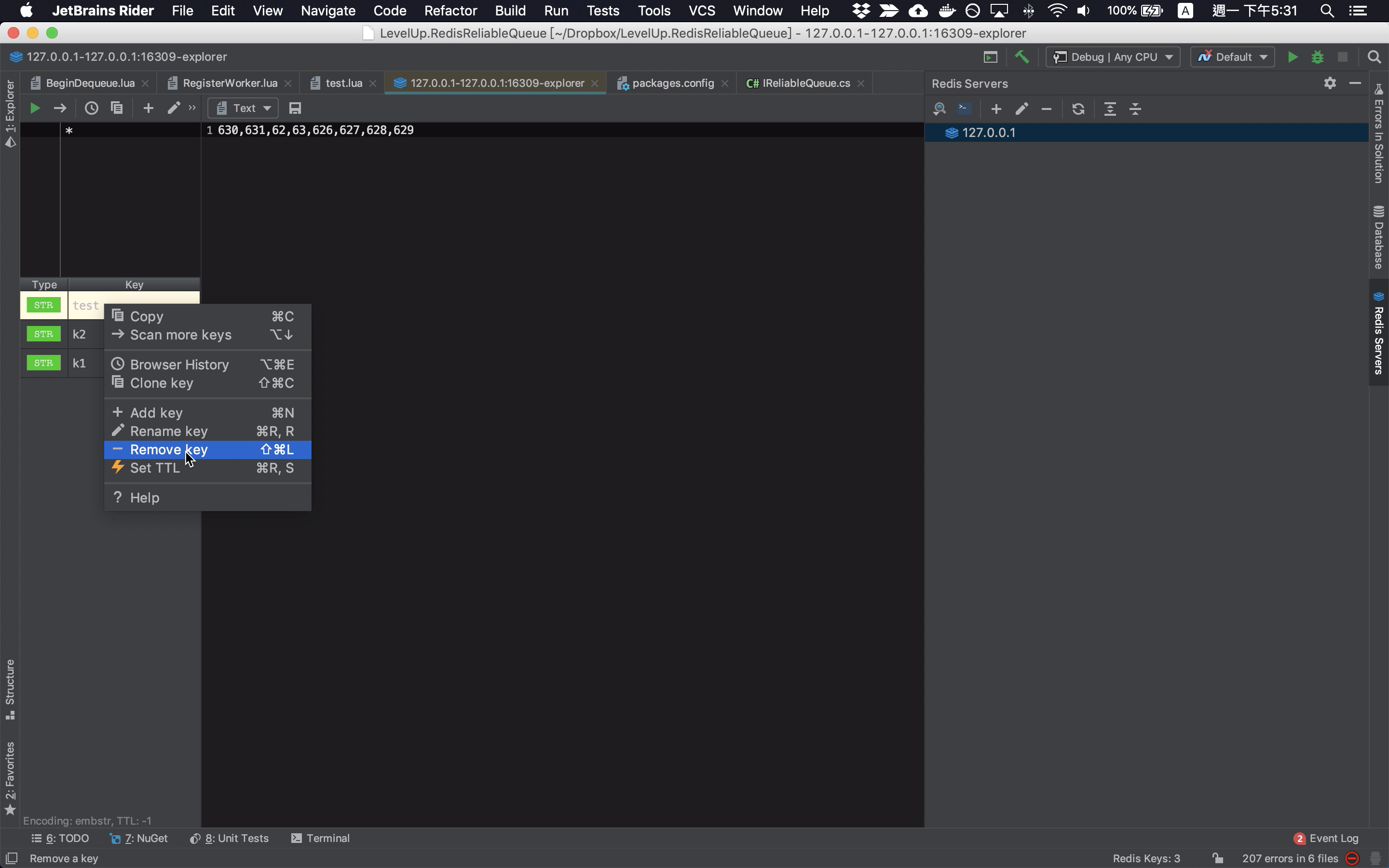Screen dimensions: 1389x868
Task: Click the Type column header
Action: pyautogui.click(x=44, y=285)
